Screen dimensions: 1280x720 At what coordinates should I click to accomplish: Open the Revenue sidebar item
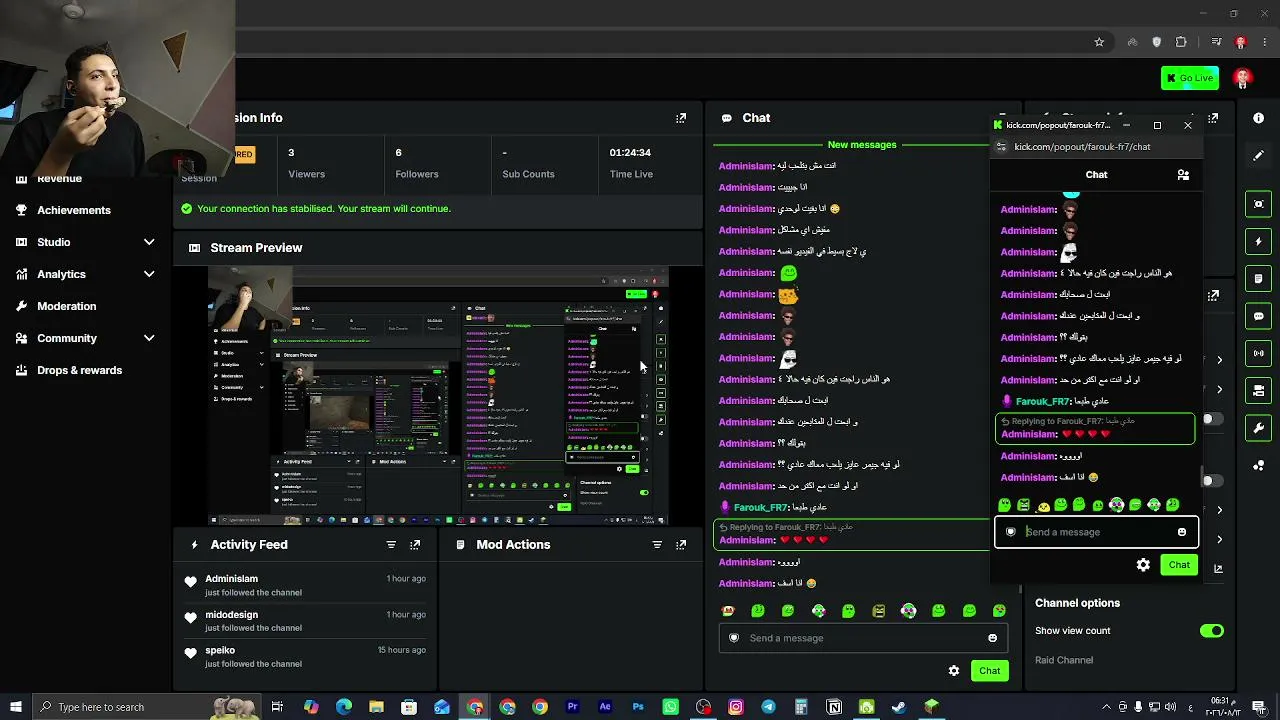pos(60,180)
